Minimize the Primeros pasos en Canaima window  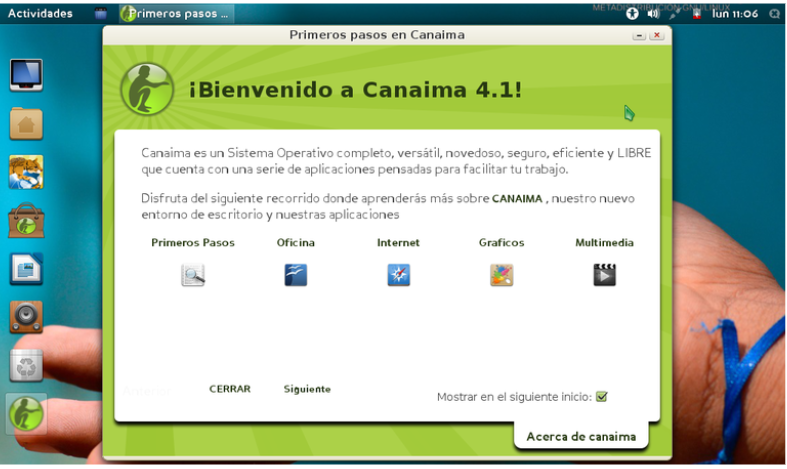pos(639,35)
